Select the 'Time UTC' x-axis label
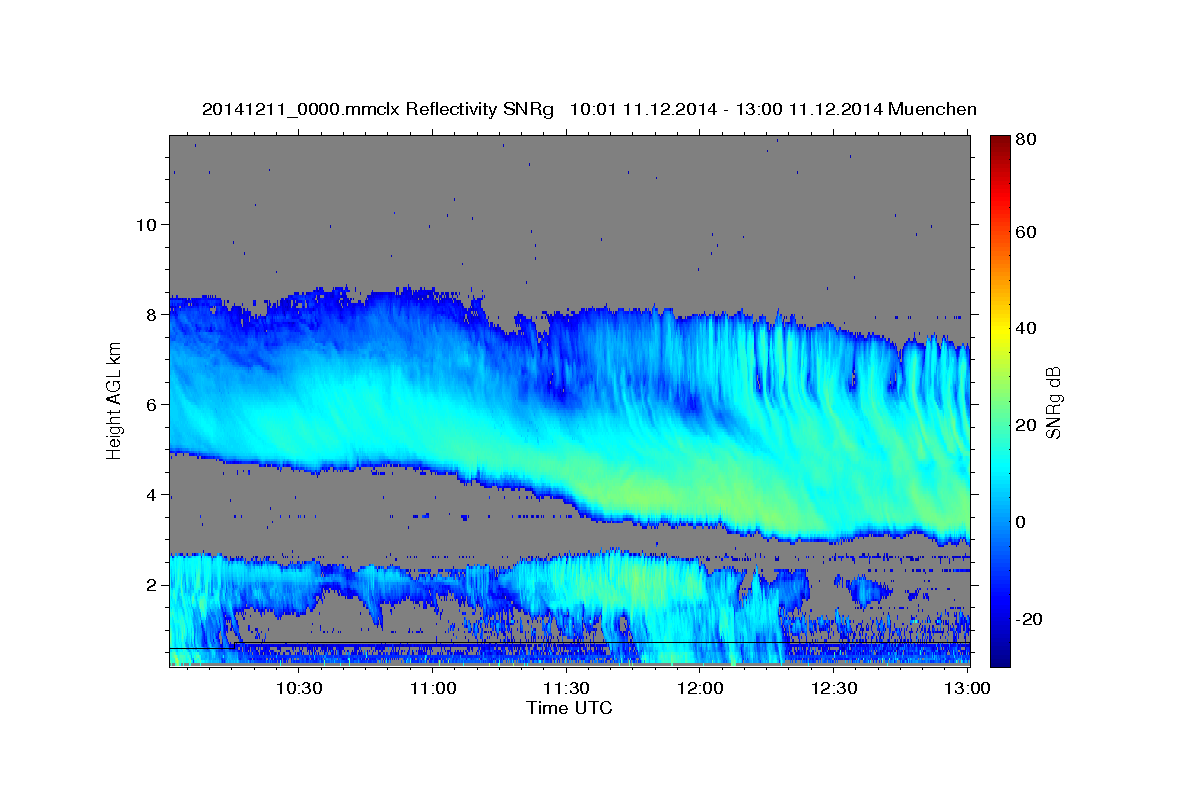 tap(569, 708)
